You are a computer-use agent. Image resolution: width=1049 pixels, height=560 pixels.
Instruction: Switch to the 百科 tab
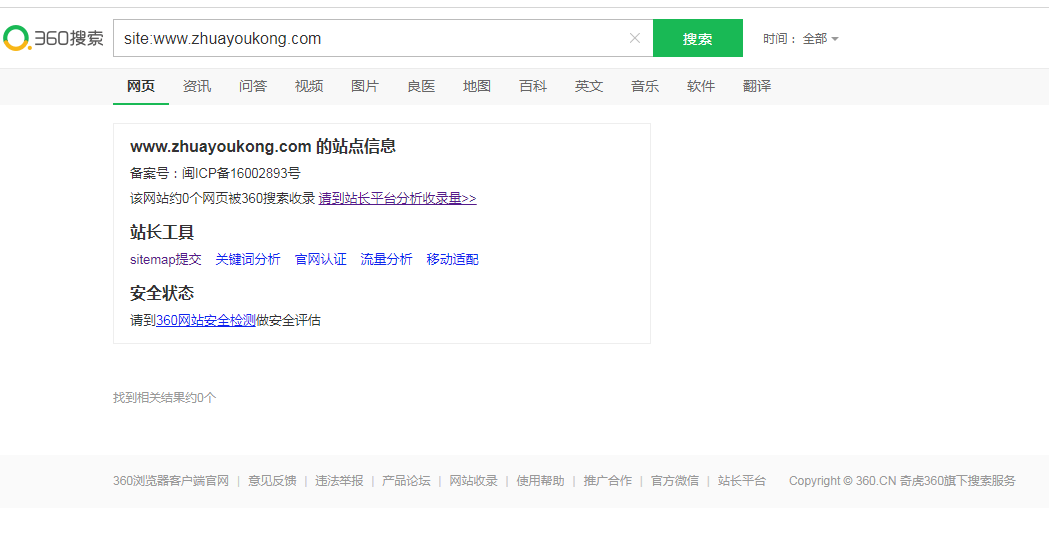pyautogui.click(x=533, y=86)
